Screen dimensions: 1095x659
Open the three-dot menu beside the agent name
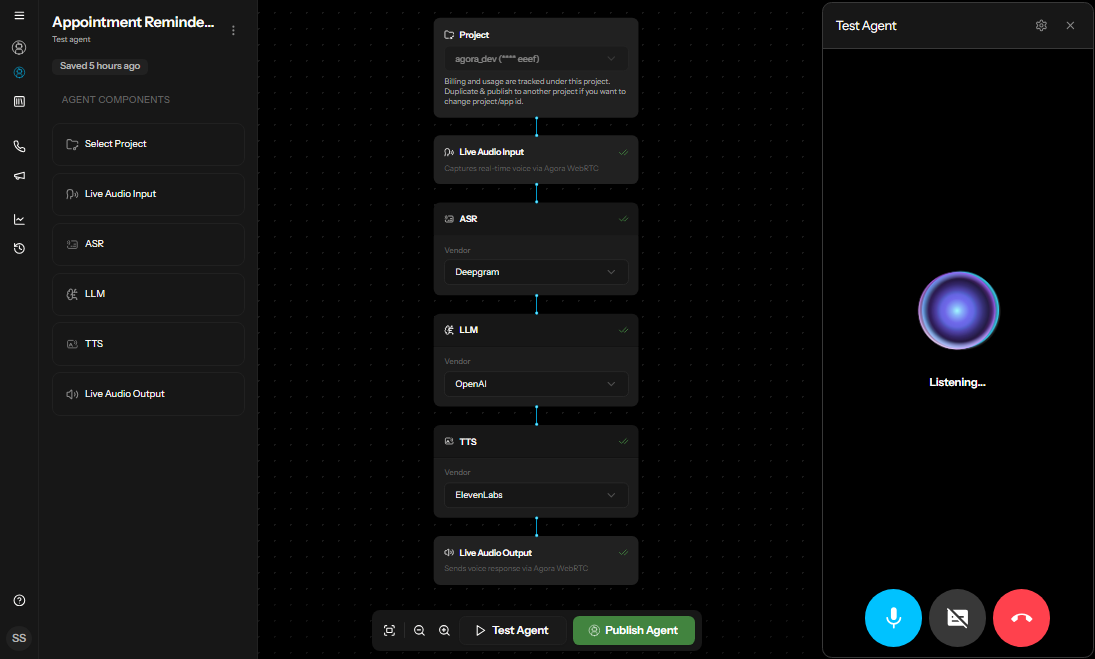coord(233,30)
